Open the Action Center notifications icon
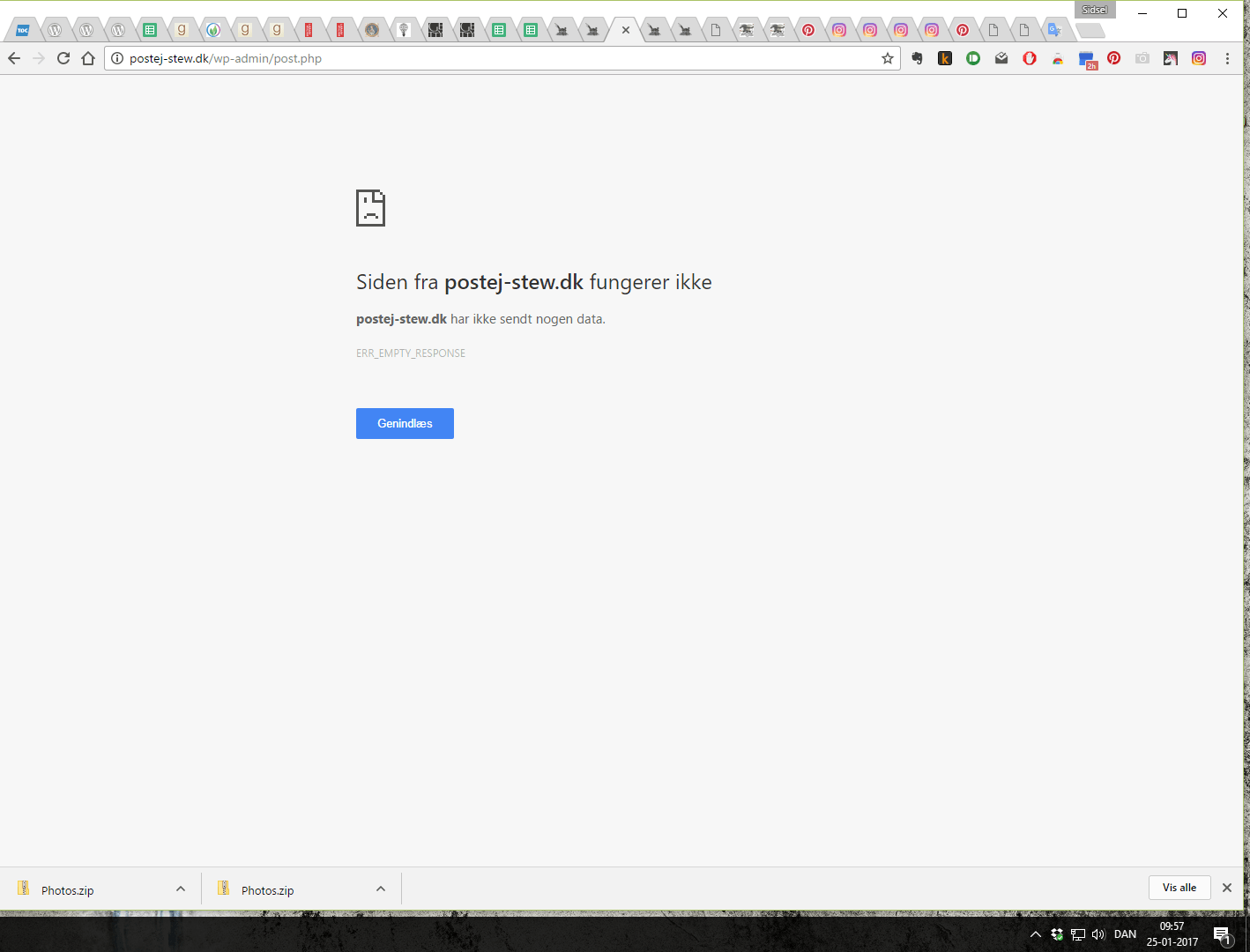The height and width of the screenshot is (952, 1250). pyautogui.click(x=1223, y=935)
